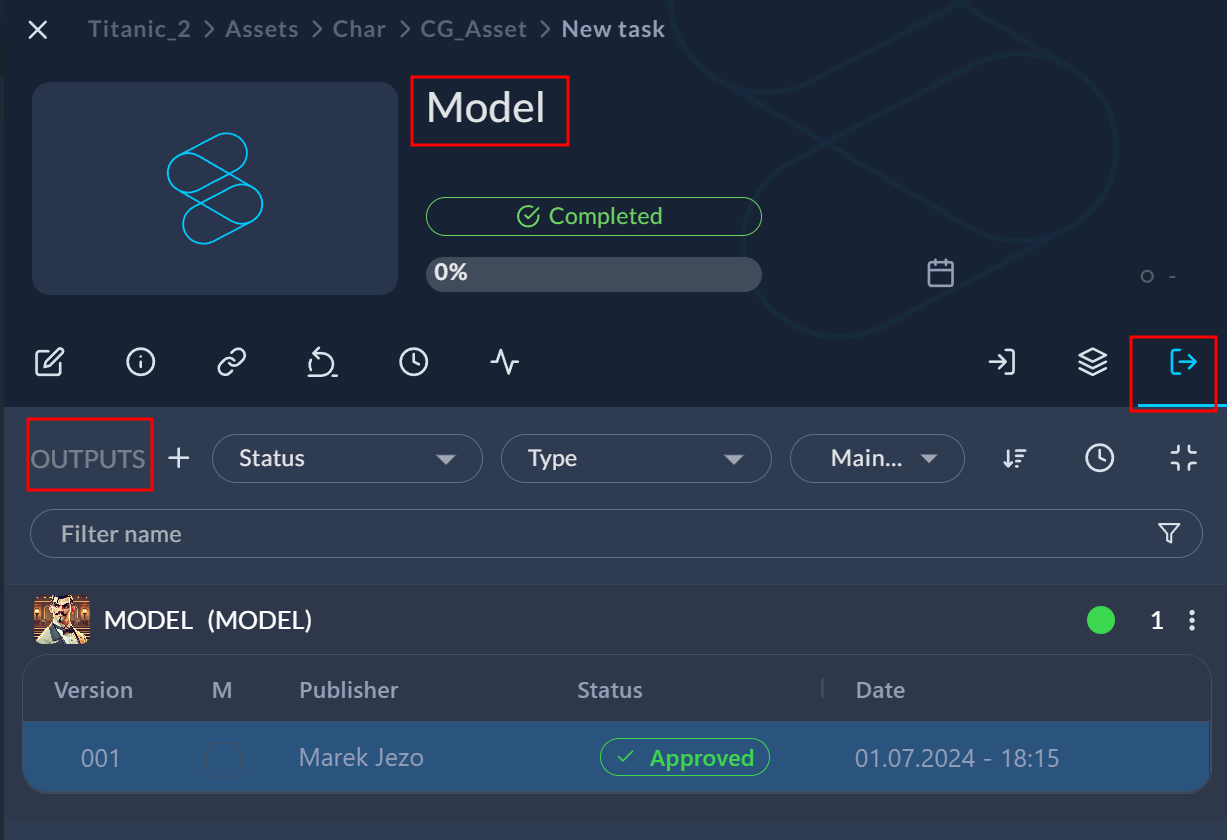Sort by M column header
This screenshot has width=1227, height=840.
tap(222, 690)
